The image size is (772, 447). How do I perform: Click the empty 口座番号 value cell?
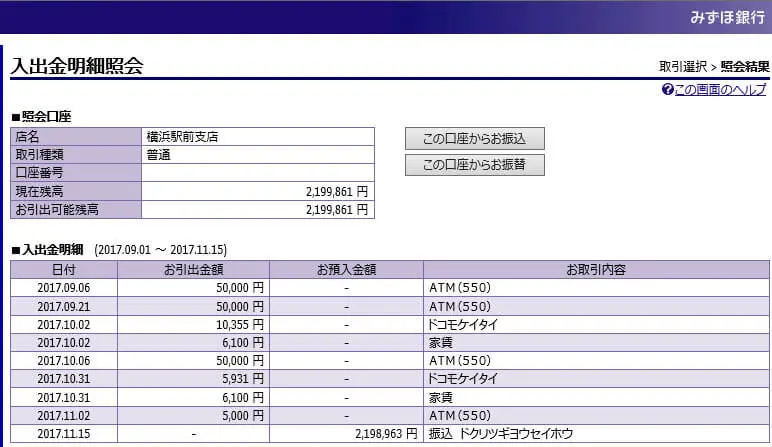(x=257, y=173)
